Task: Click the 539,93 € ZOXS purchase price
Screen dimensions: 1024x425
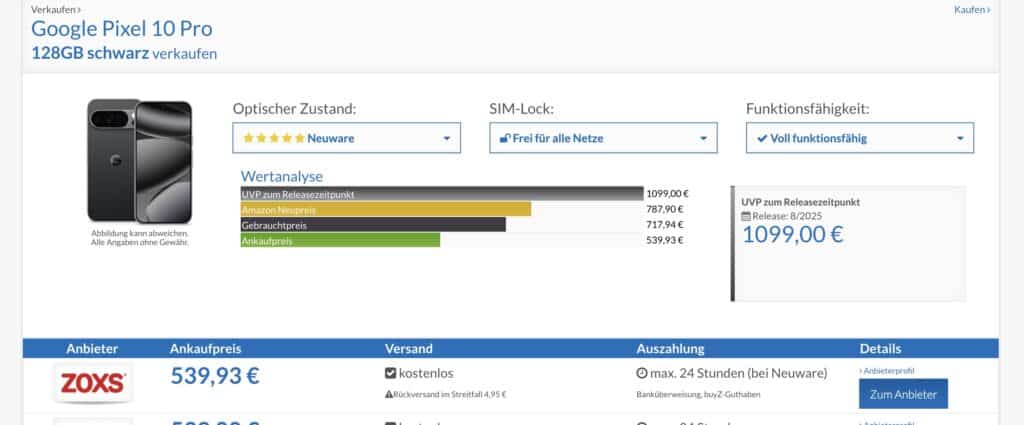Action: click(215, 375)
